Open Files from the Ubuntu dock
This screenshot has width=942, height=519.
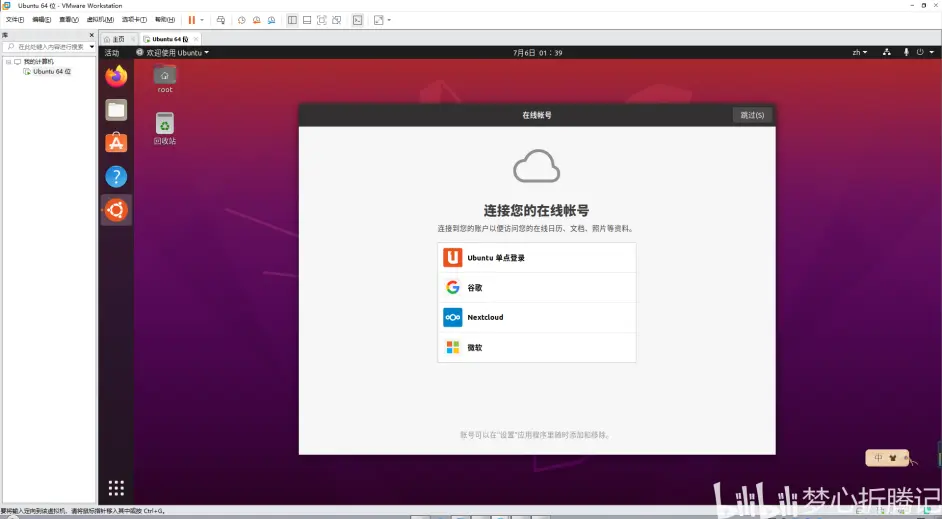(116, 110)
